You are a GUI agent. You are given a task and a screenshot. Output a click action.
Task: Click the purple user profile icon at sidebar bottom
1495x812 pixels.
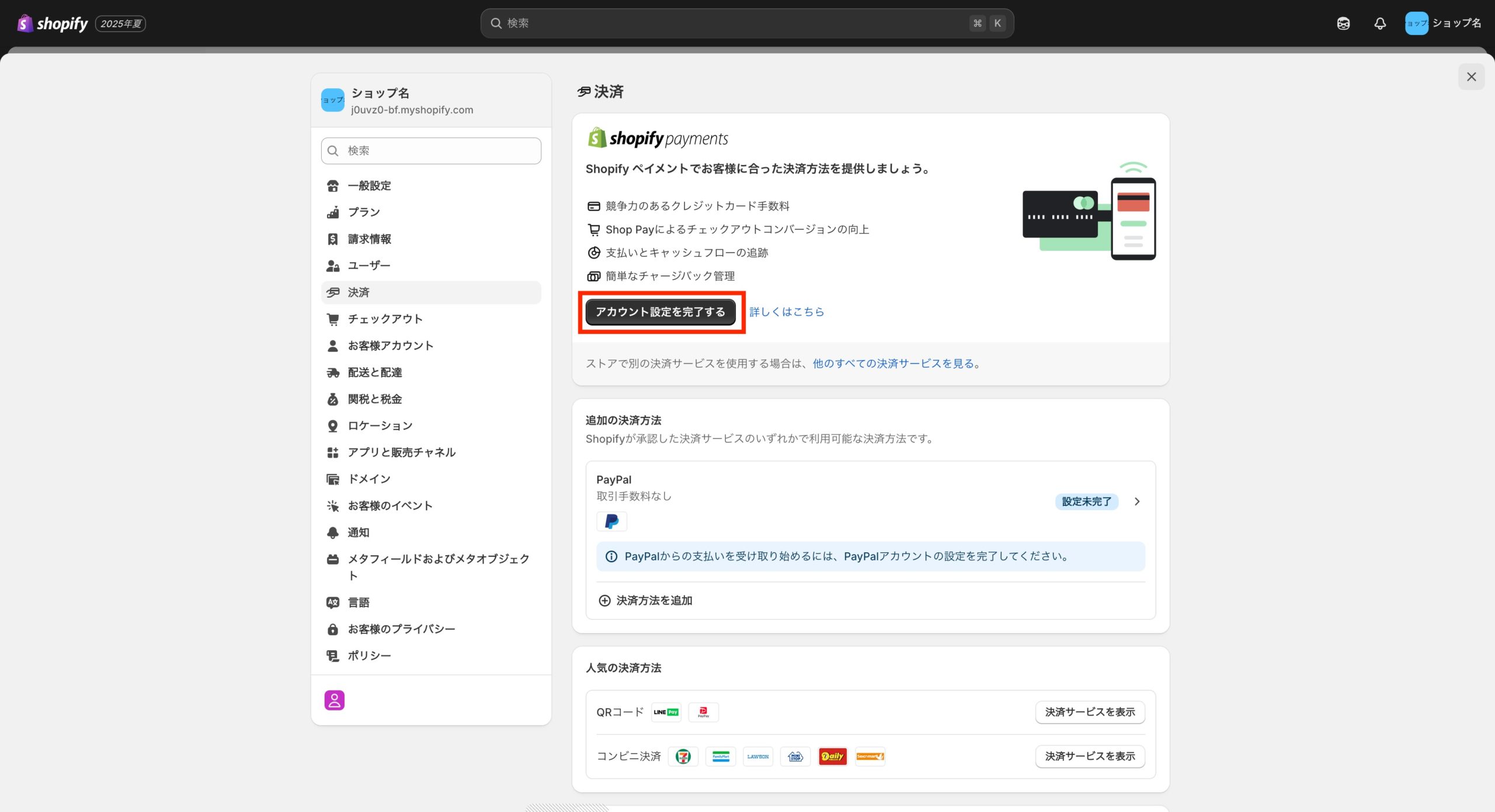334,700
